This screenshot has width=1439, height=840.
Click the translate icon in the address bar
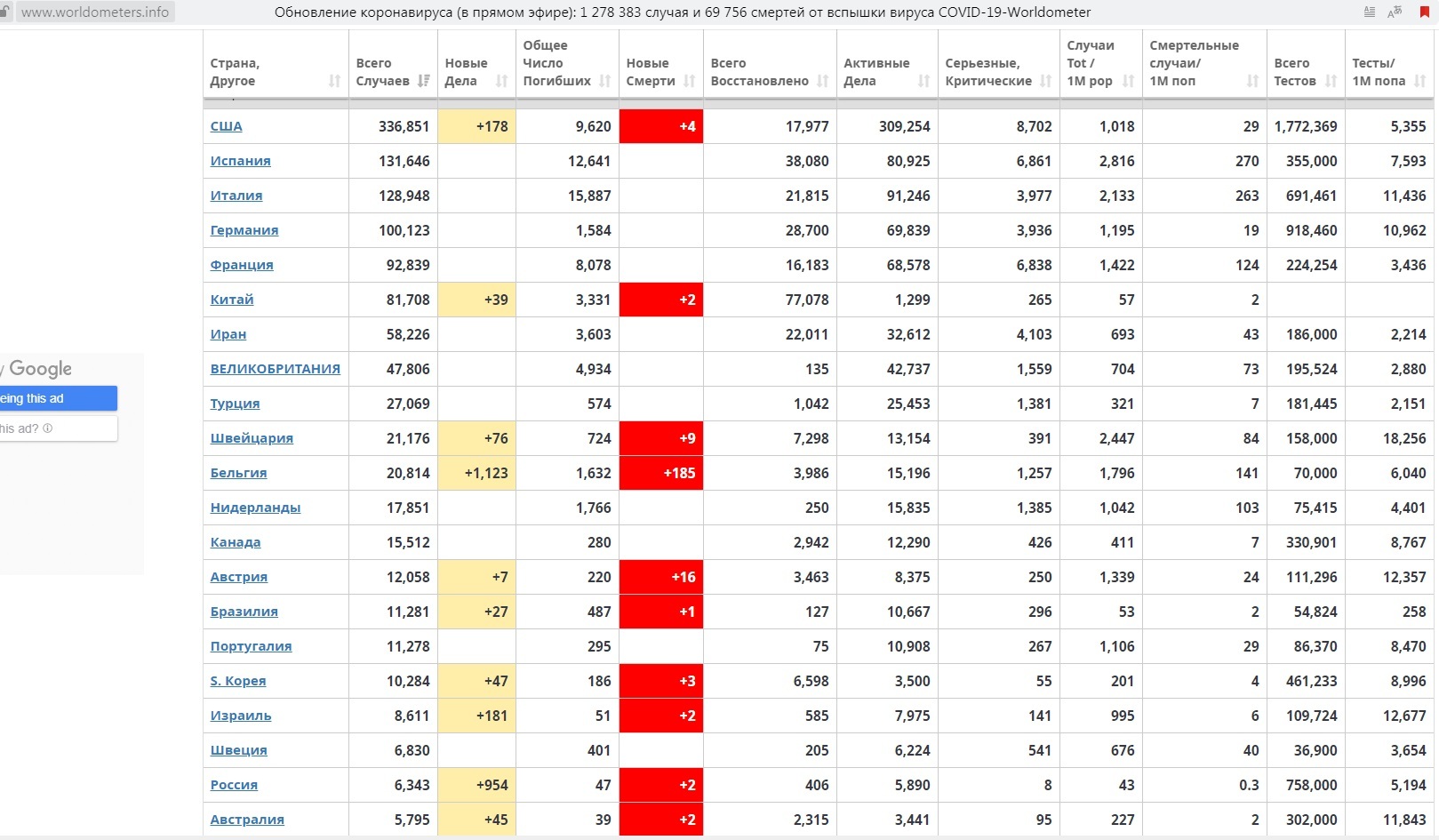(x=1395, y=12)
